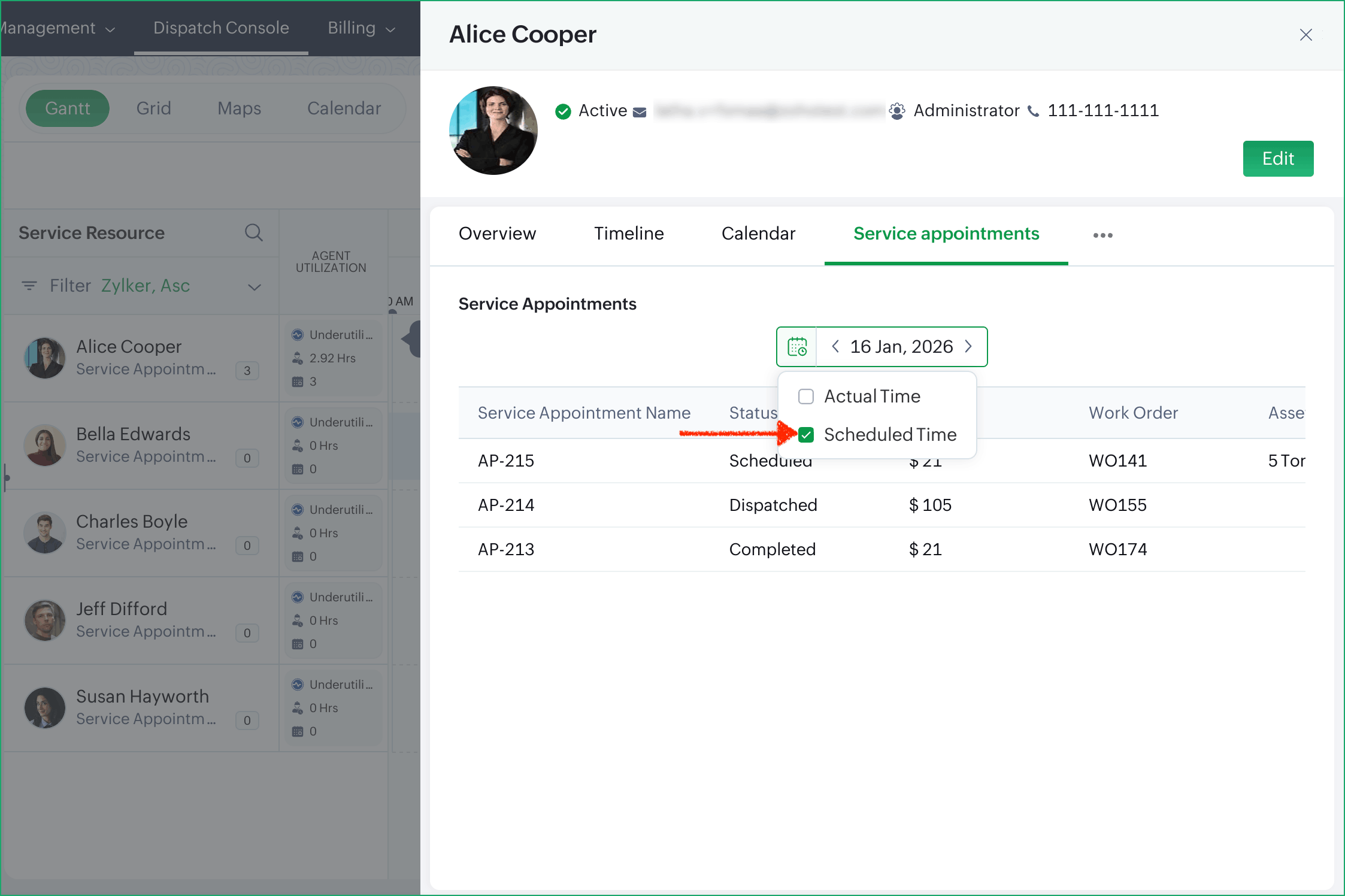Go to next date arrow
The height and width of the screenshot is (896, 1345).
[968, 347]
